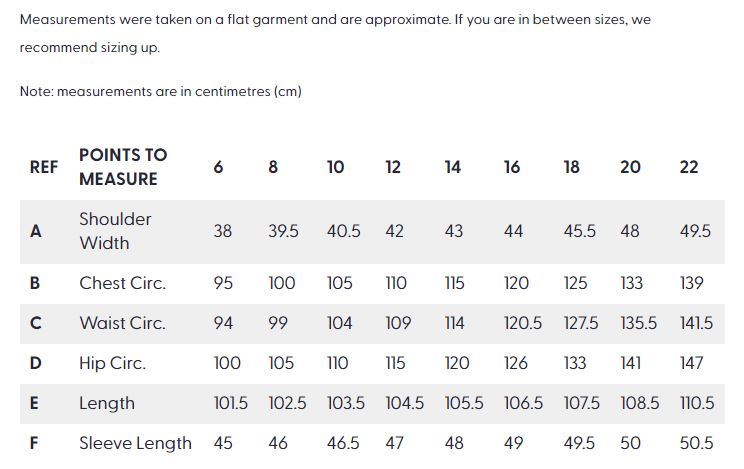Click the Sleeve Length row label

[x=135, y=443]
